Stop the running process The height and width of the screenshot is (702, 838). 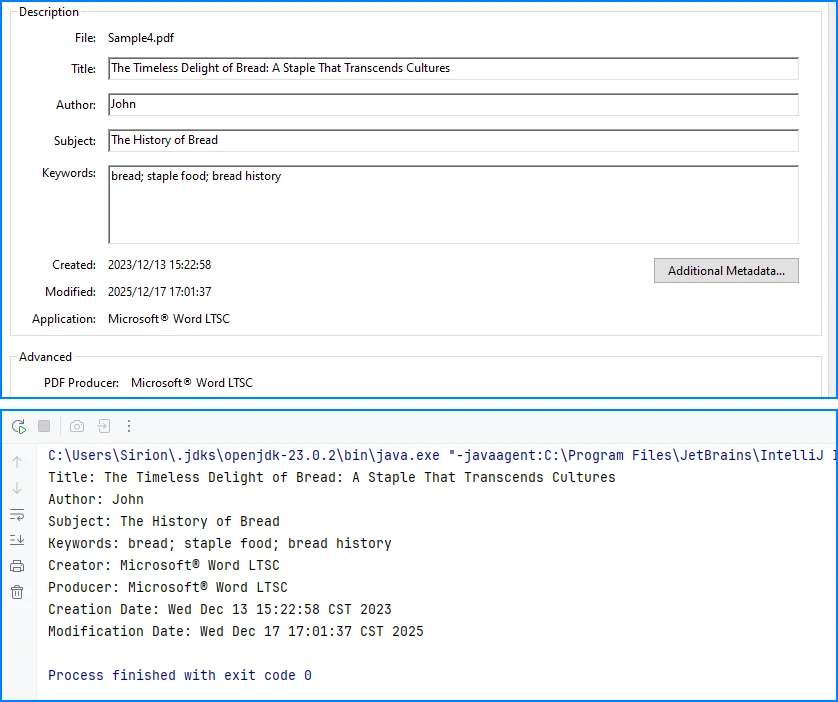[43, 427]
